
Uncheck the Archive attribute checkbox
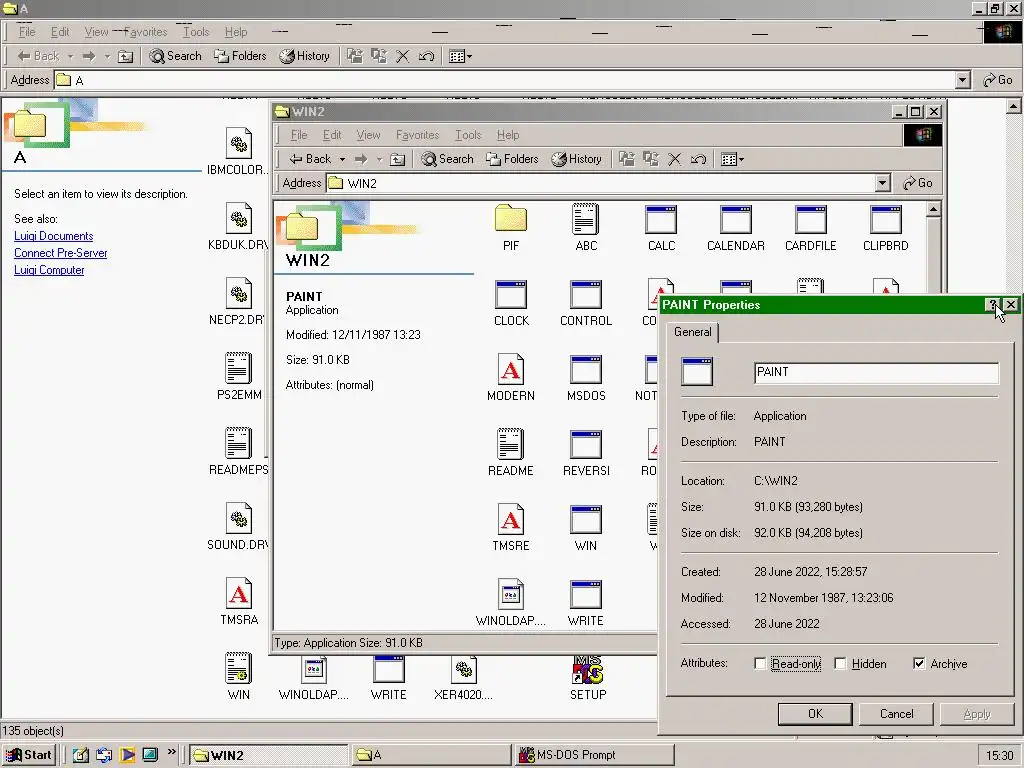click(920, 664)
